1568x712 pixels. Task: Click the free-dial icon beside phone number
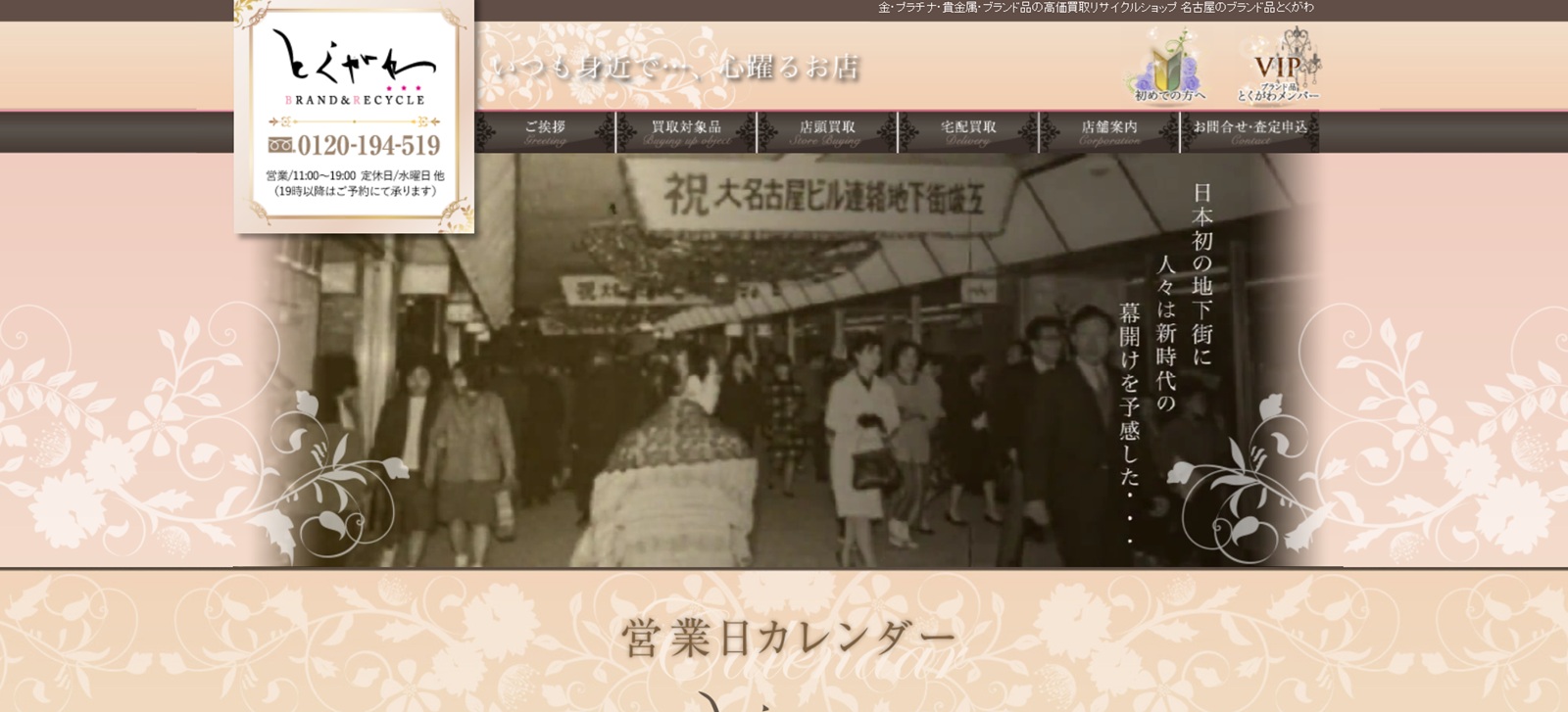point(281,146)
